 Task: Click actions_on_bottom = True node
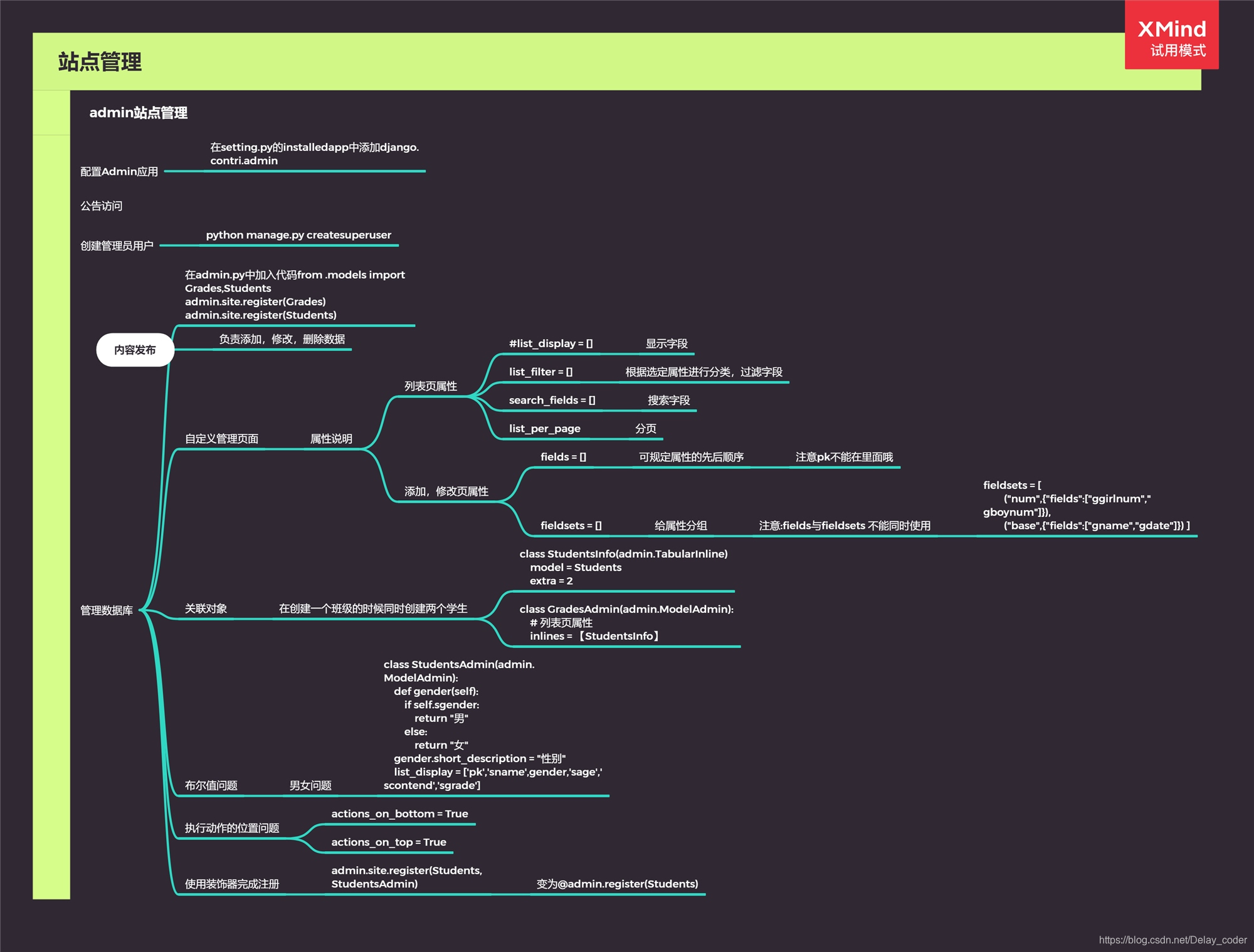point(399,813)
